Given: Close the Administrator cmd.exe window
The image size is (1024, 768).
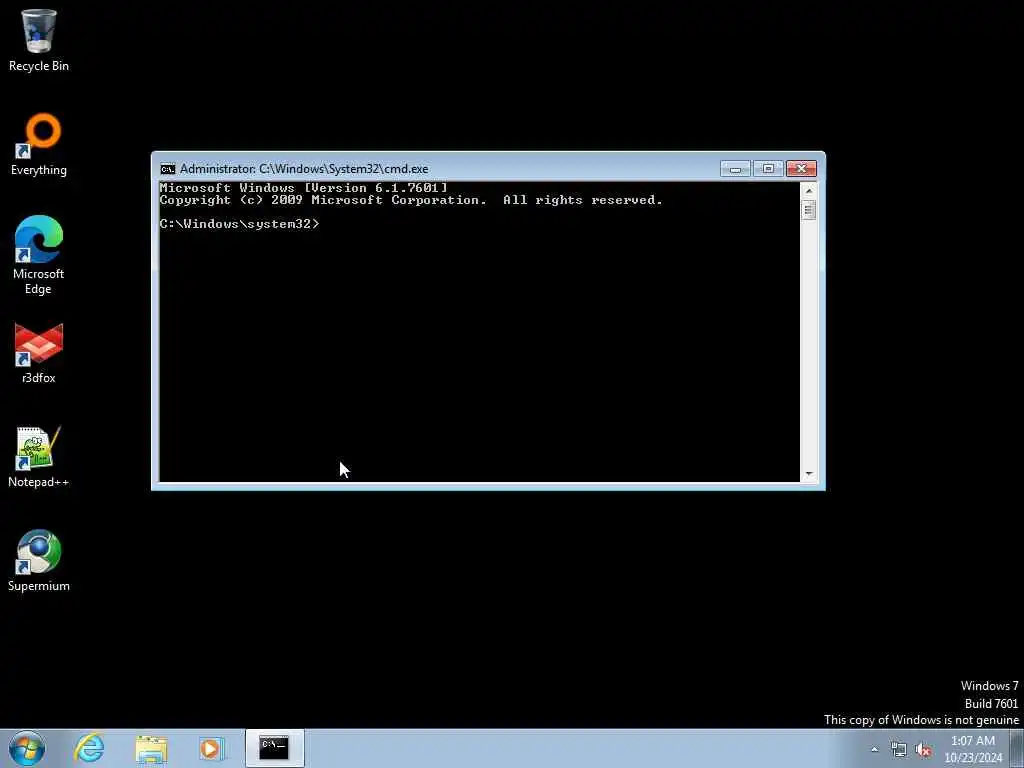Looking at the screenshot, I should pyautogui.click(x=801, y=169).
